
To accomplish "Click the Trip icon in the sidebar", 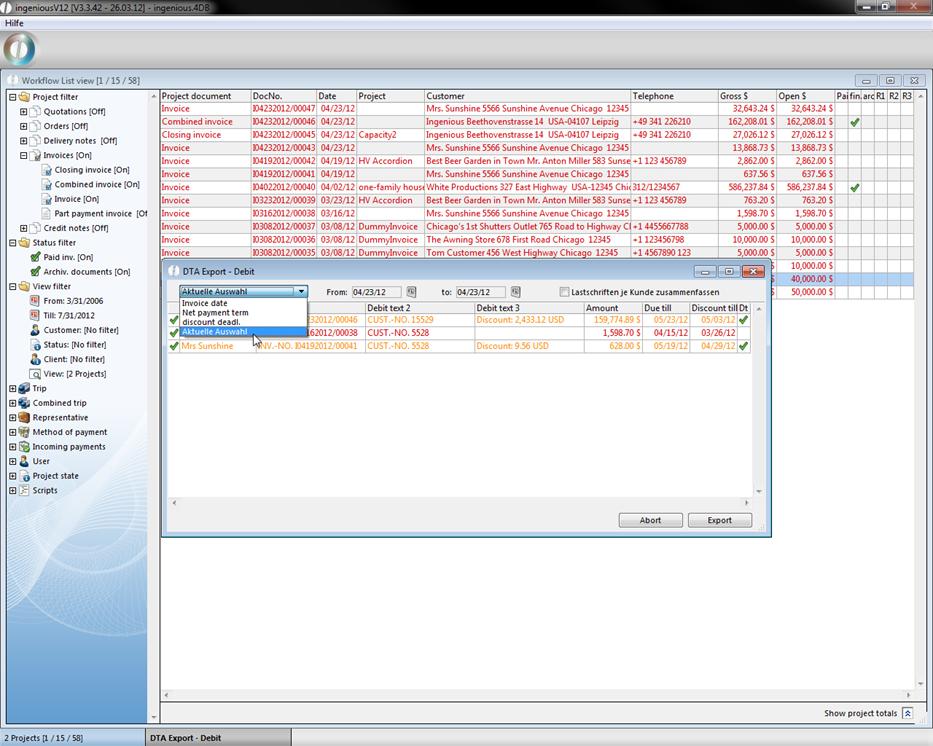I will (x=24, y=388).
